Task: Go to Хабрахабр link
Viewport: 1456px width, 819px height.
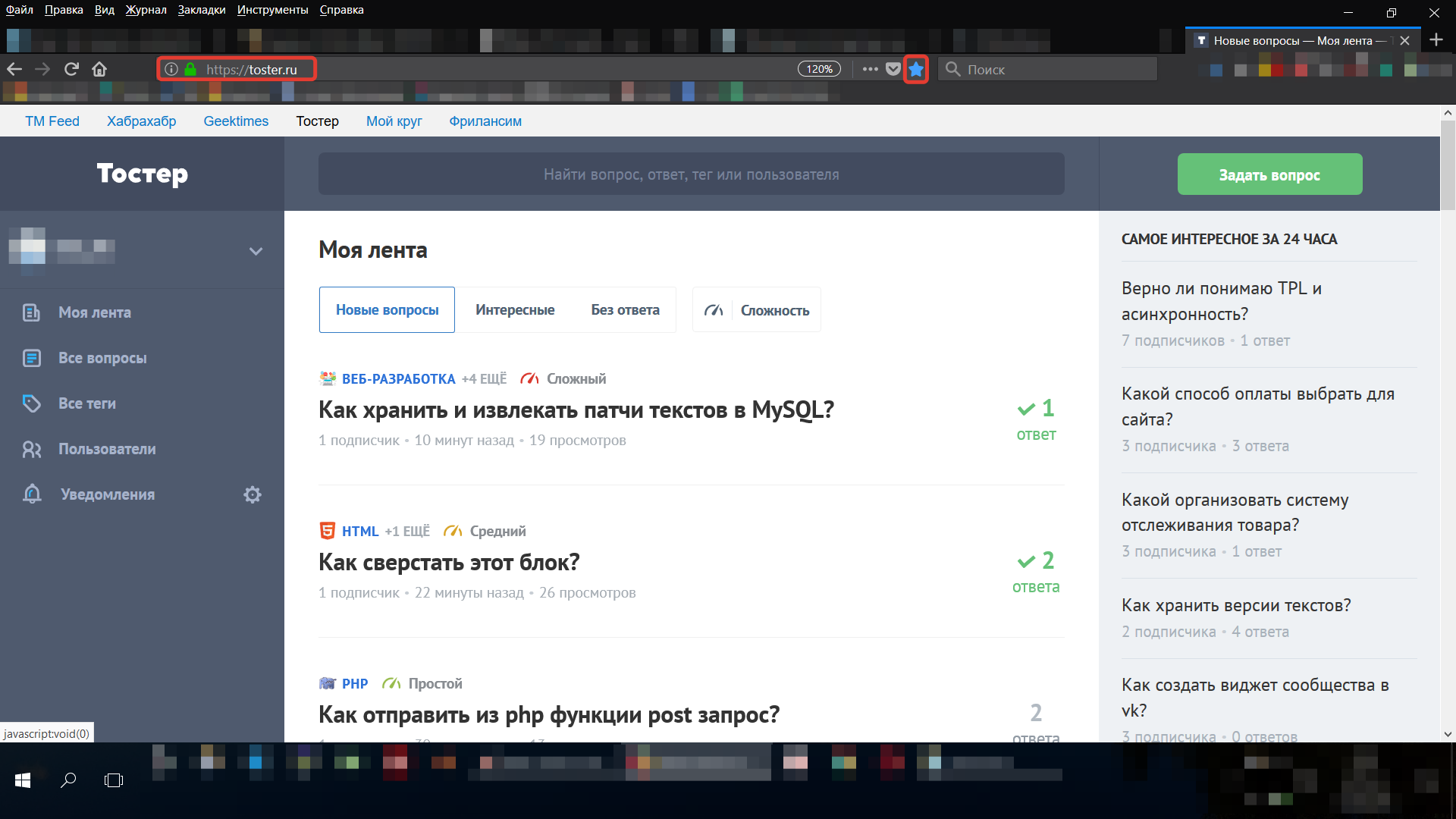Action: [141, 121]
